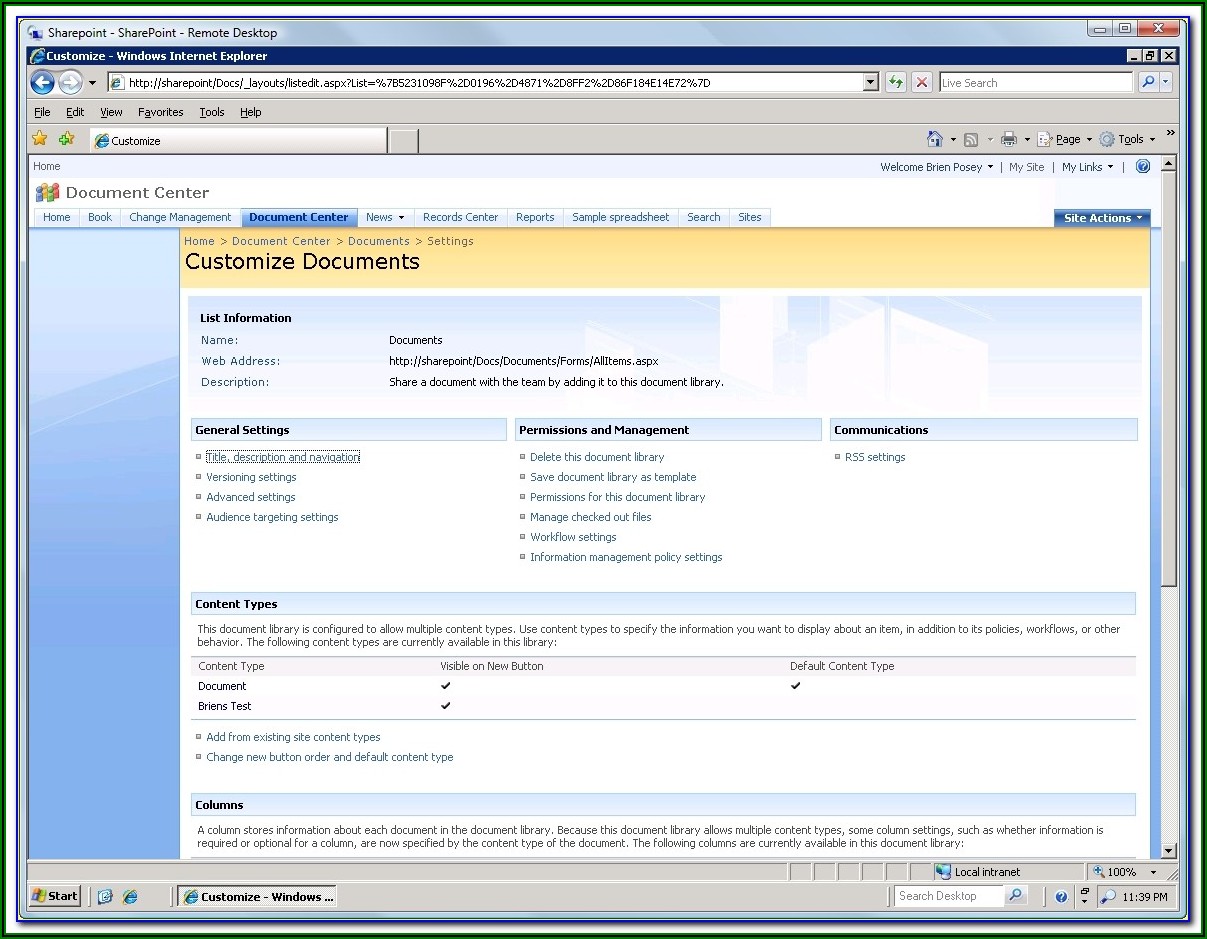This screenshot has height=939, width=1207.
Task: Click the SharePoint help question mark icon
Action: click(1142, 167)
